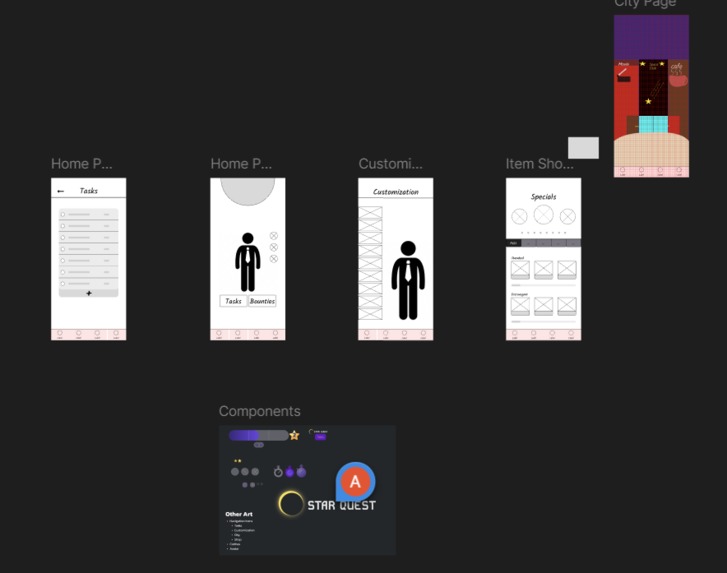Click the orange A avatar marker
Image resolution: width=727 pixels, height=573 pixels.
coord(356,482)
